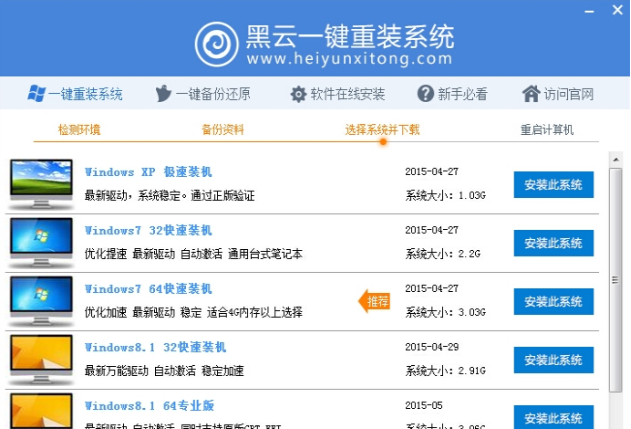Click the orange progress dot under 选择系统并下载

click(x=382, y=142)
